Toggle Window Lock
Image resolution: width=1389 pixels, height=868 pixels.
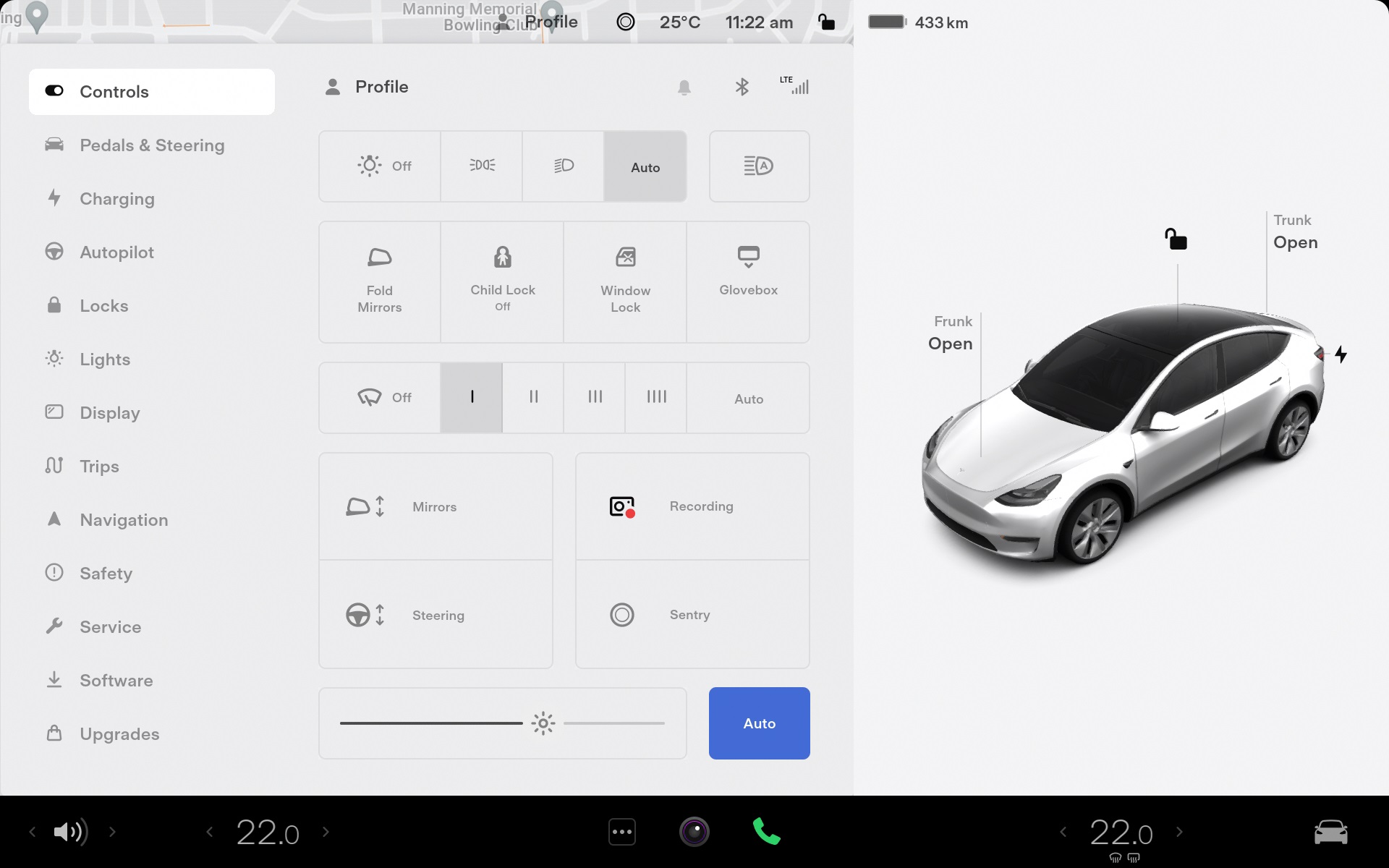(625, 281)
